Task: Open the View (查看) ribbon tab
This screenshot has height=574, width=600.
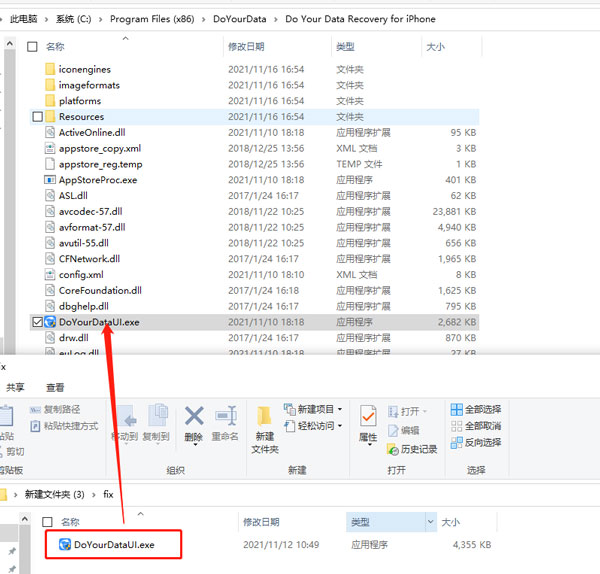Action: point(55,388)
